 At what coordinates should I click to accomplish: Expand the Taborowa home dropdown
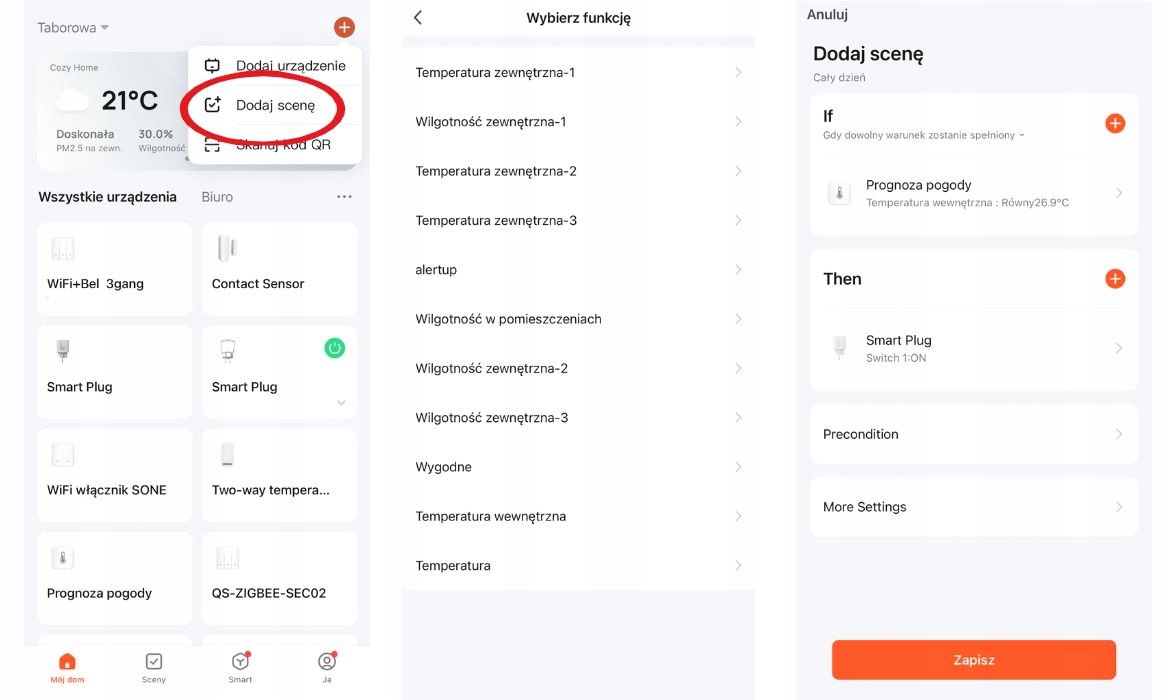pyautogui.click(x=73, y=28)
